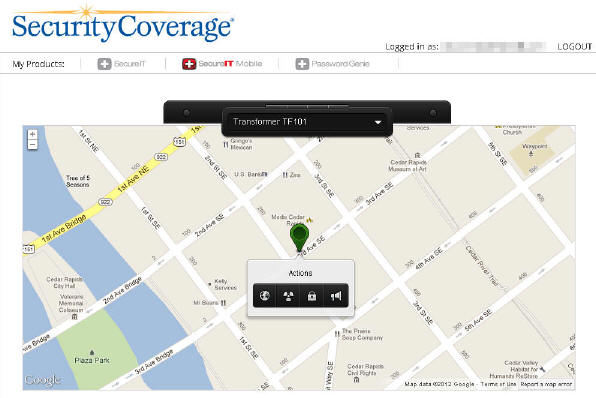Open the Transformer TF101 device dropdown
The image size is (596, 398).
click(x=307, y=122)
